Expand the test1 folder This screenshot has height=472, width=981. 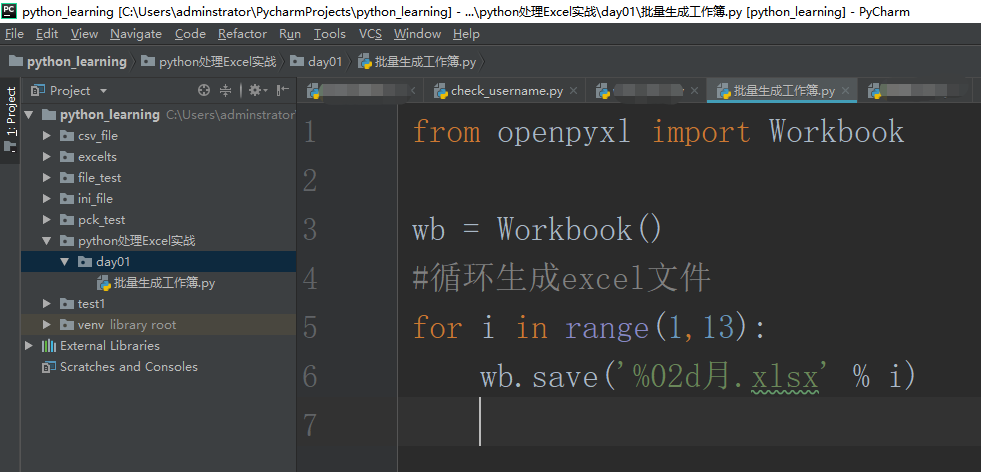coord(46,304)
